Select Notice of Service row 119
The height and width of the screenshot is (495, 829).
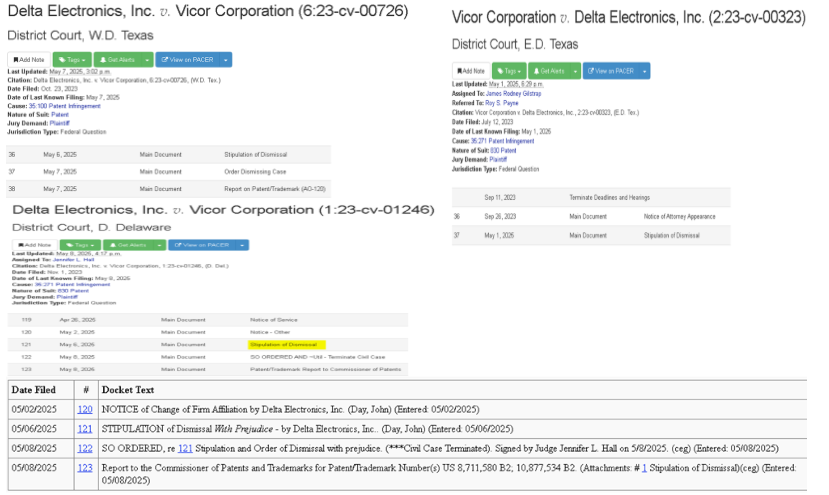[x=208, y=320]
